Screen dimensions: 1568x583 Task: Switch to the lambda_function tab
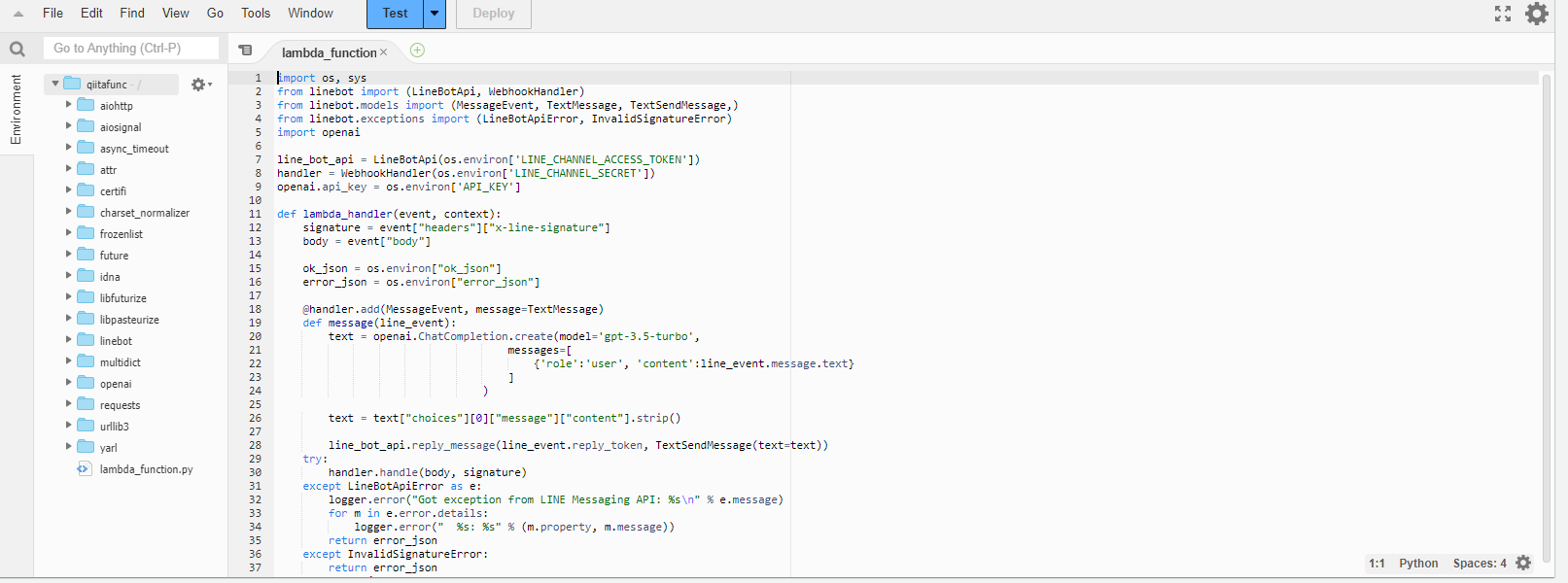tap(329, 52)
